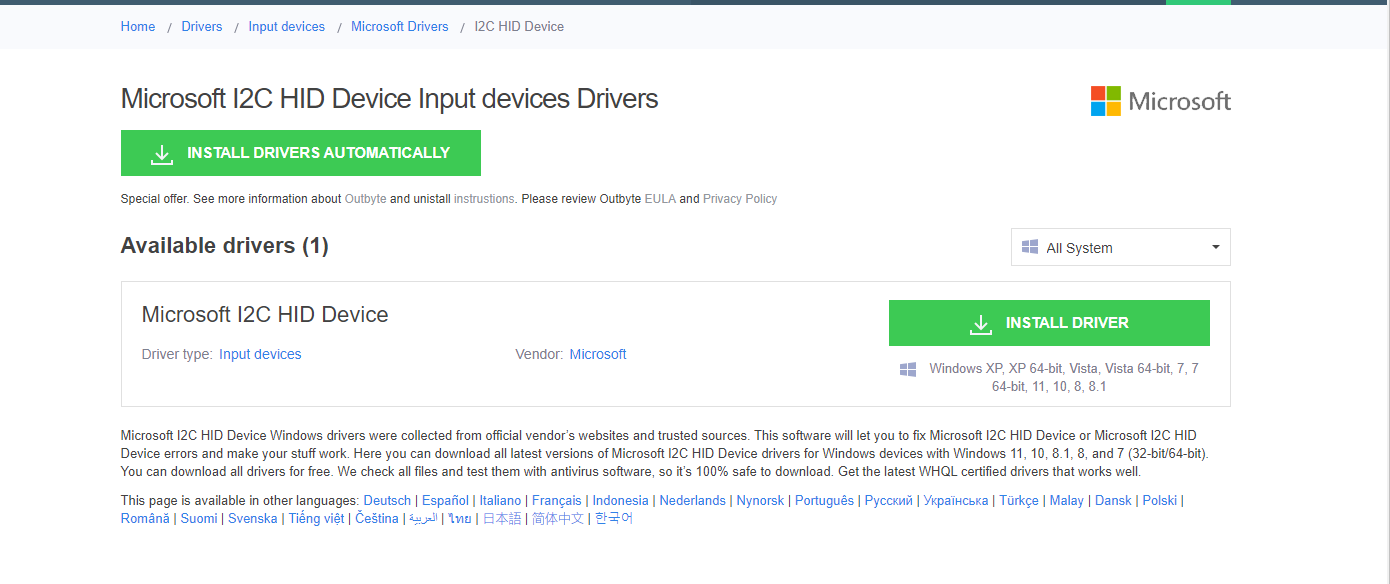
Task: Switch page language to Português
Action: (825, 500)
